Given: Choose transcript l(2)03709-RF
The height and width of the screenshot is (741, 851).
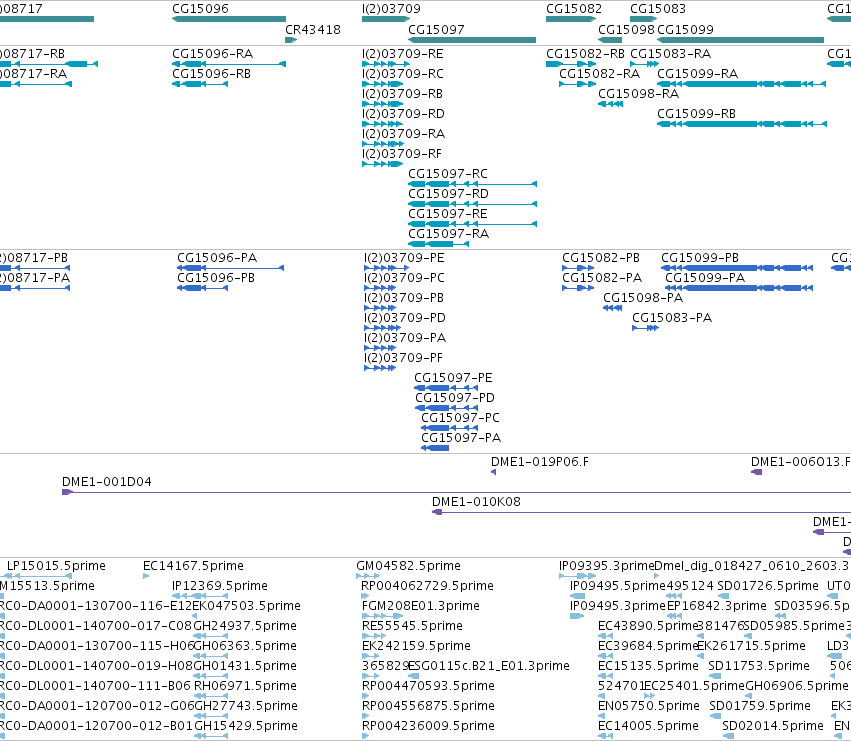Looking at the screenshot, I should click(402, 154).
